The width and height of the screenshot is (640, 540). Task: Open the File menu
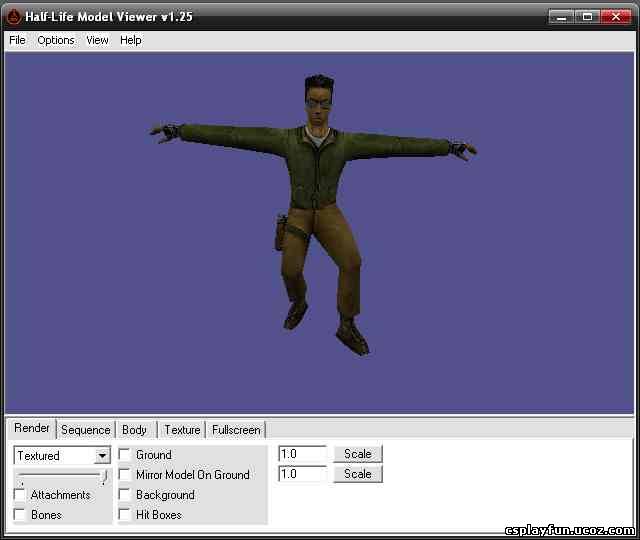[x=17, y=40]
